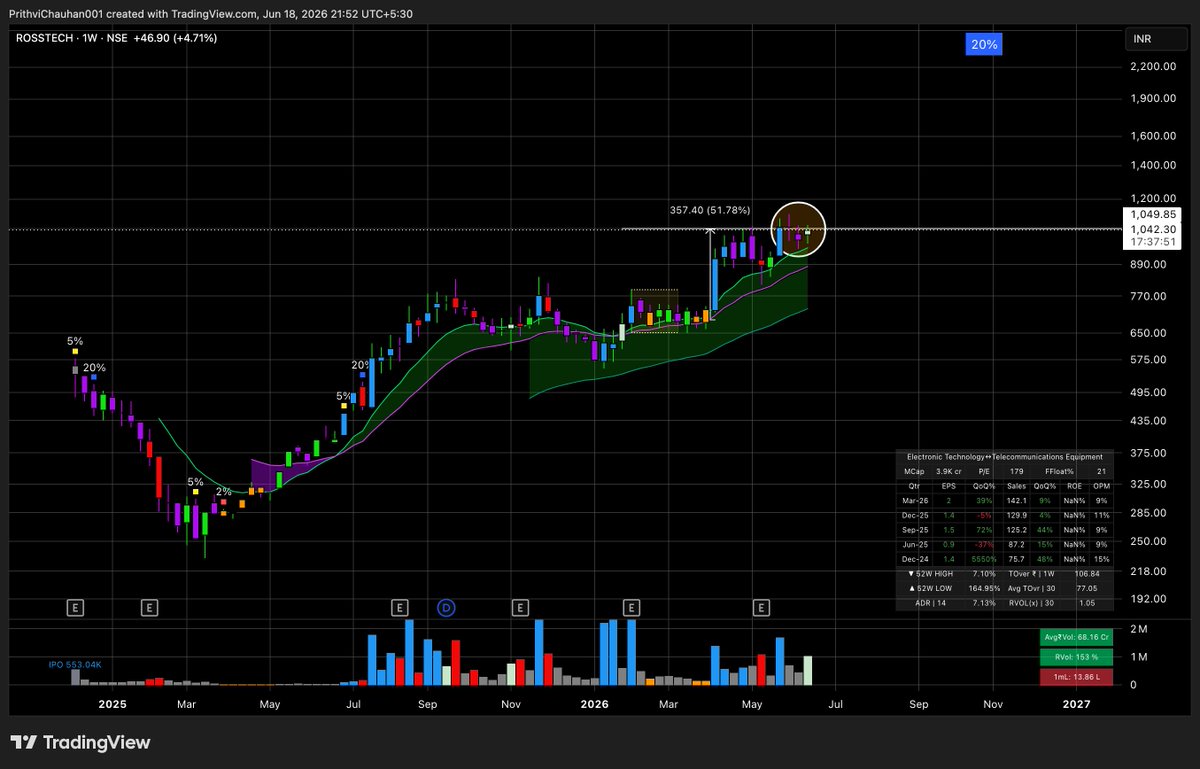Screen dimensions: 1200x769
Task: Click the 2% label on the chart
Action: tap(224, 491)
